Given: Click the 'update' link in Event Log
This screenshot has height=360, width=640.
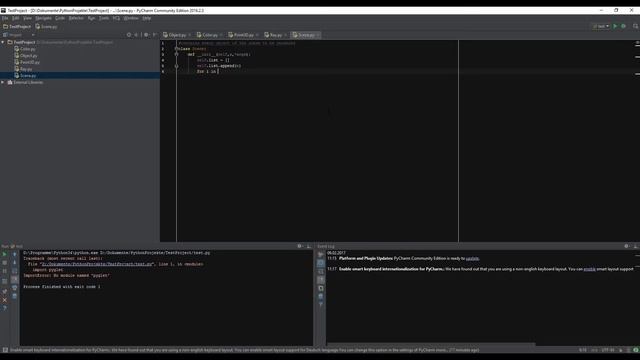Looking at the screenshot, I should pos(472,258).
